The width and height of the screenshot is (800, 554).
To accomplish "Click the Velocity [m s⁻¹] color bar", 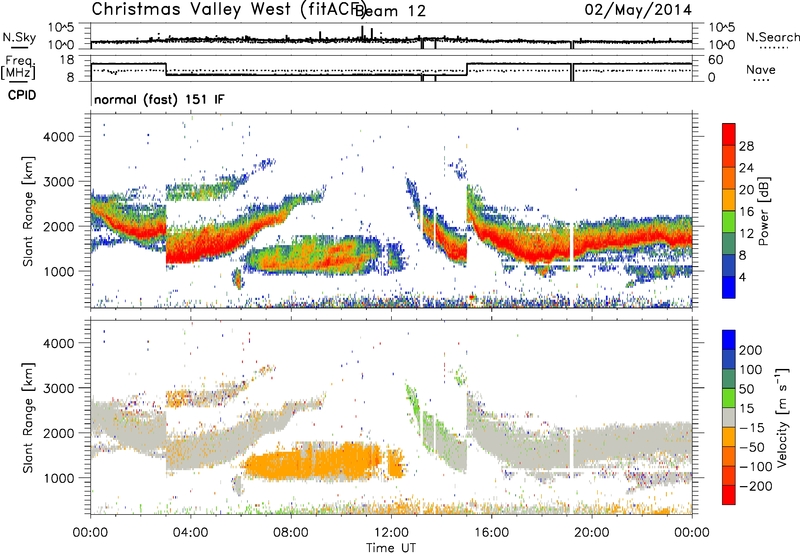I will point(729,417).
